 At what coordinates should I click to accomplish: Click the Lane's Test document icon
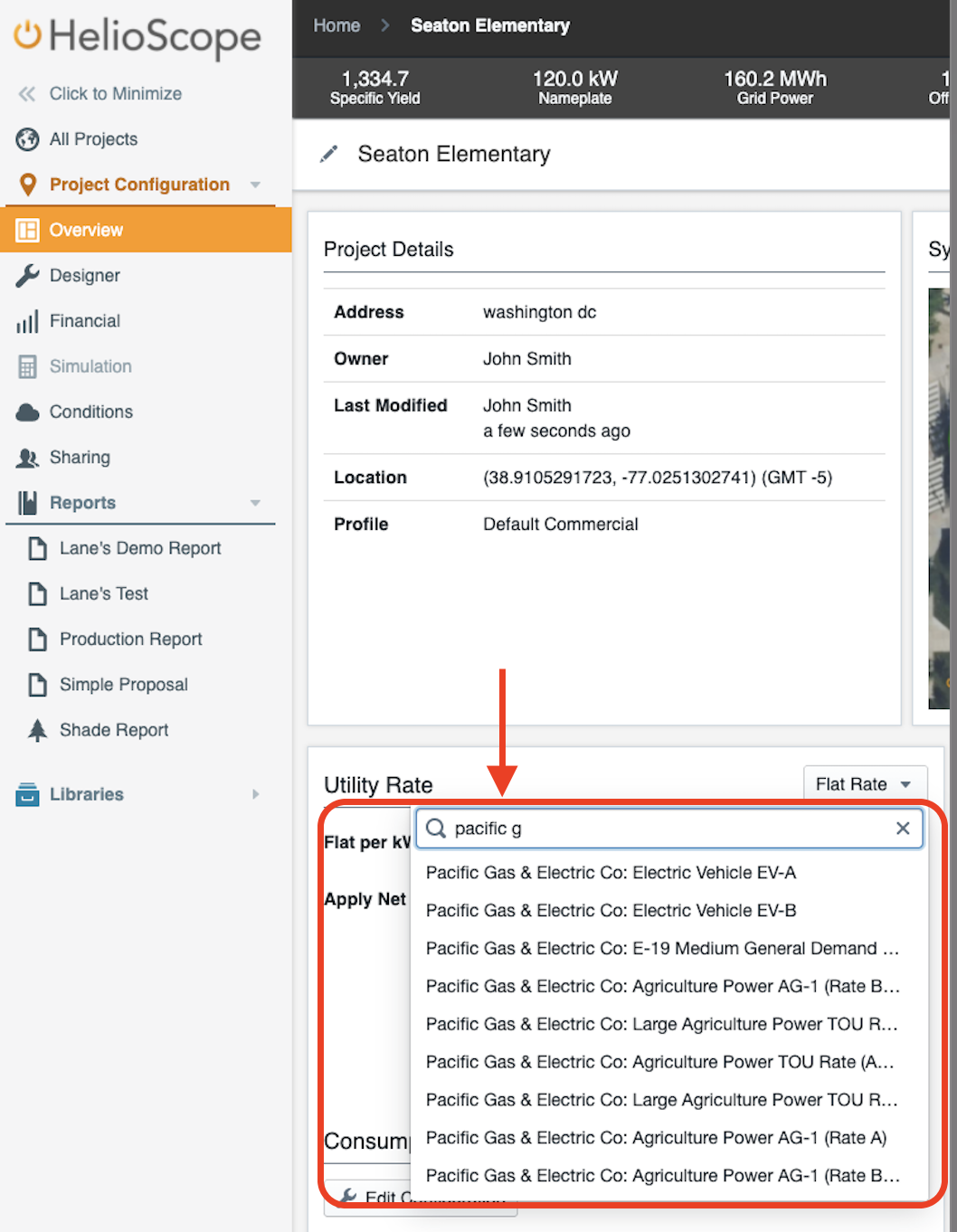click(37, 593)
